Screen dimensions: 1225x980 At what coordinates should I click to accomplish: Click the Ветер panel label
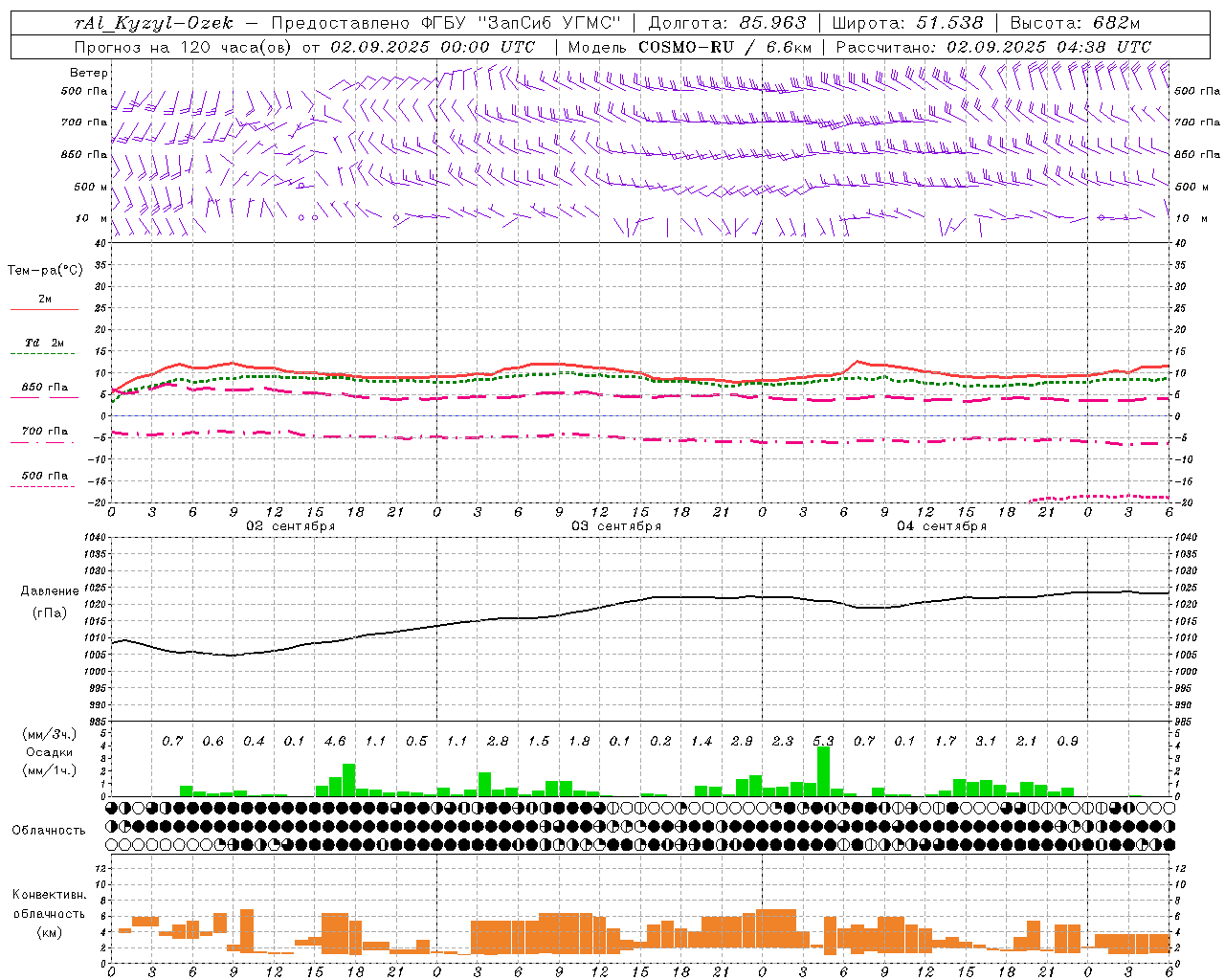(89, 73)
